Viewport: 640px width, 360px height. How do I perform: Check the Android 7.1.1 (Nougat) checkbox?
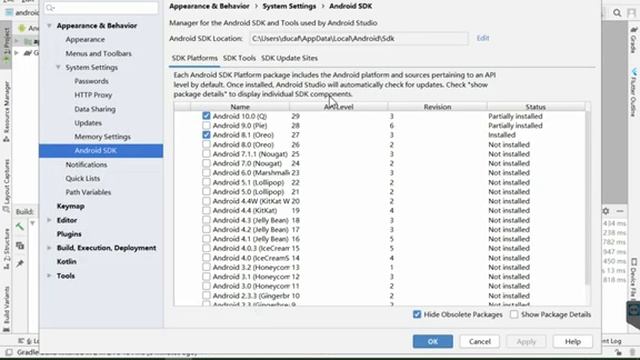[206, 154]
